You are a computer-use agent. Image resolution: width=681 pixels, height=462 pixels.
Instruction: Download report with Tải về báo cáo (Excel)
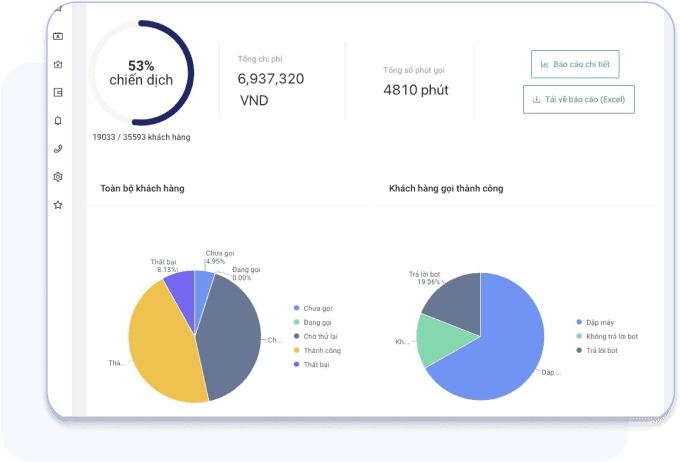(578, 99)
